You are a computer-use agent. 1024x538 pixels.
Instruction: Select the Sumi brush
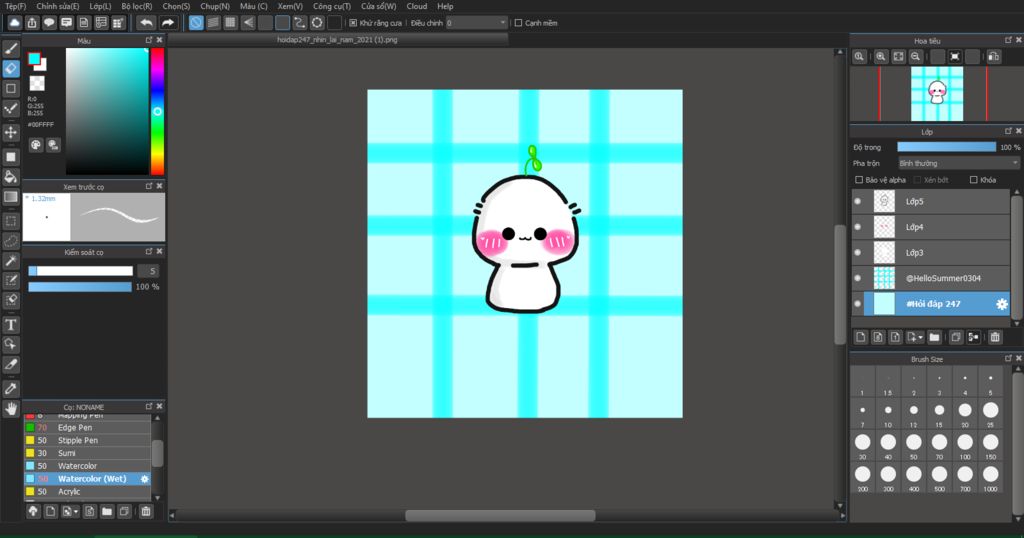88,453
